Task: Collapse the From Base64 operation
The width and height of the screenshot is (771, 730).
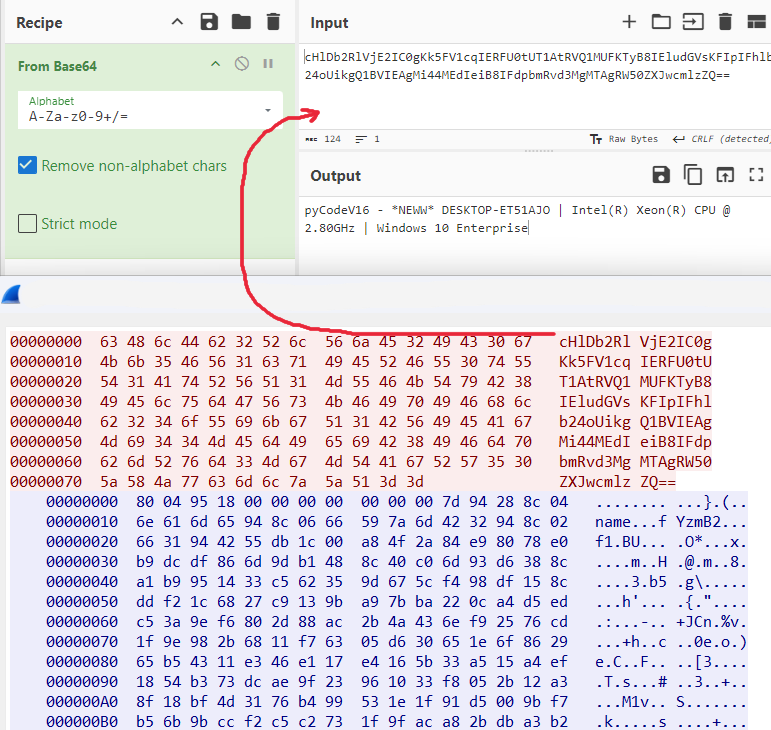Action: tap(215, 64)
